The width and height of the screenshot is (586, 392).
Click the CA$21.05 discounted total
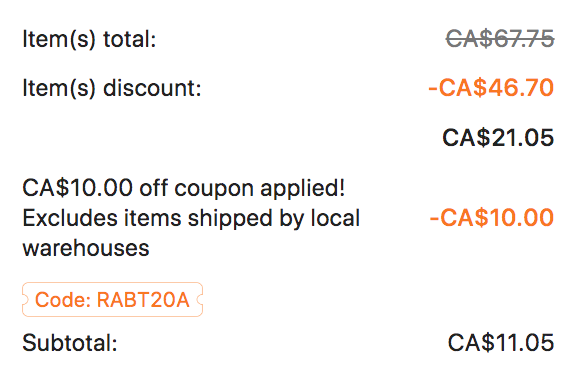[x=498, y=138]
